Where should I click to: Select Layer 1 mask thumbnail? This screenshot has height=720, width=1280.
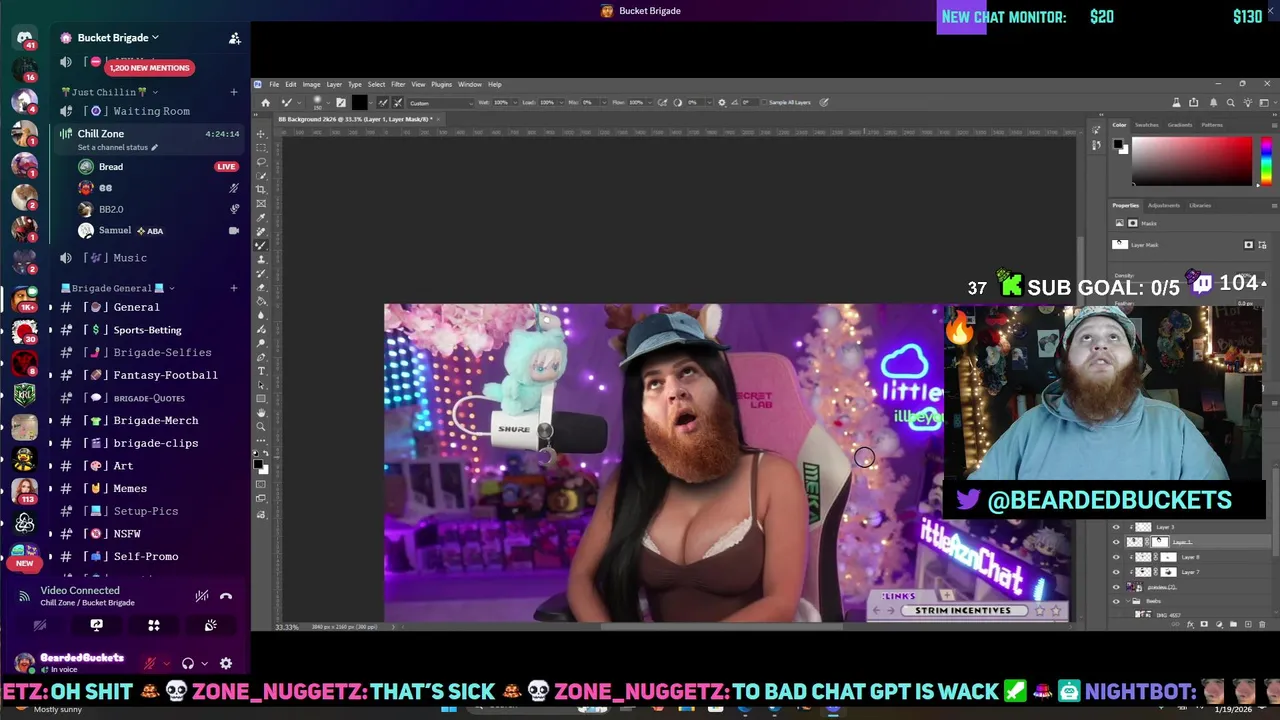click(1160, 542)
